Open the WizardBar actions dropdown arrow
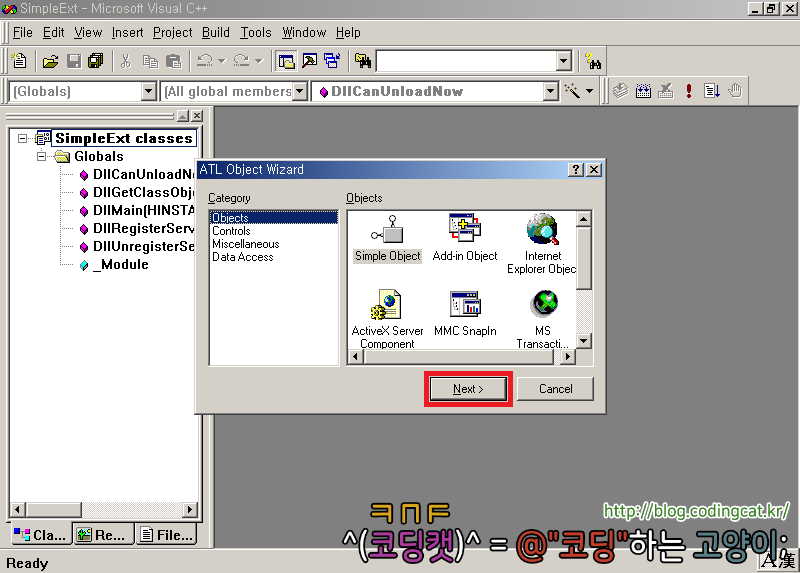 pyautogui.click(x=590, y=91)
